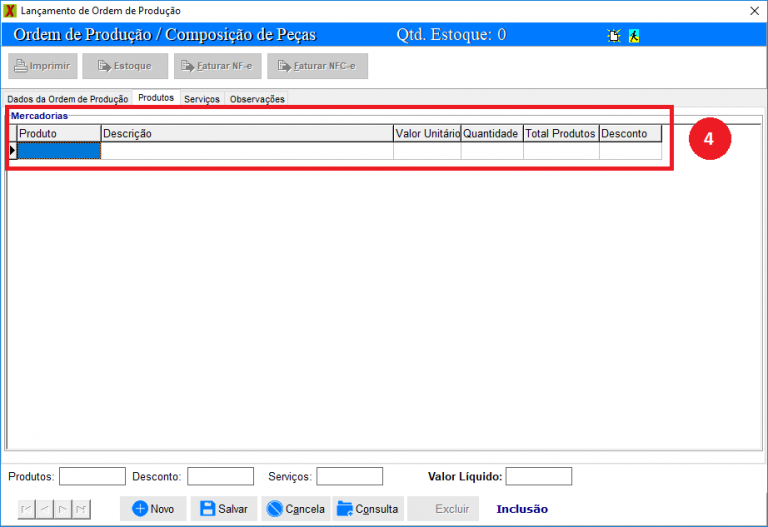Image resolution: width=768 pixels, height=527 pixels.
Task: Save the order with Salvar
Action: coord(224,509)
